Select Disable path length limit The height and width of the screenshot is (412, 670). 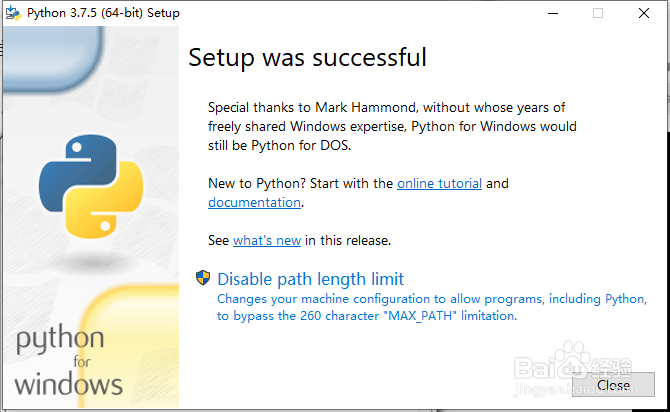(x=310, y=279)
